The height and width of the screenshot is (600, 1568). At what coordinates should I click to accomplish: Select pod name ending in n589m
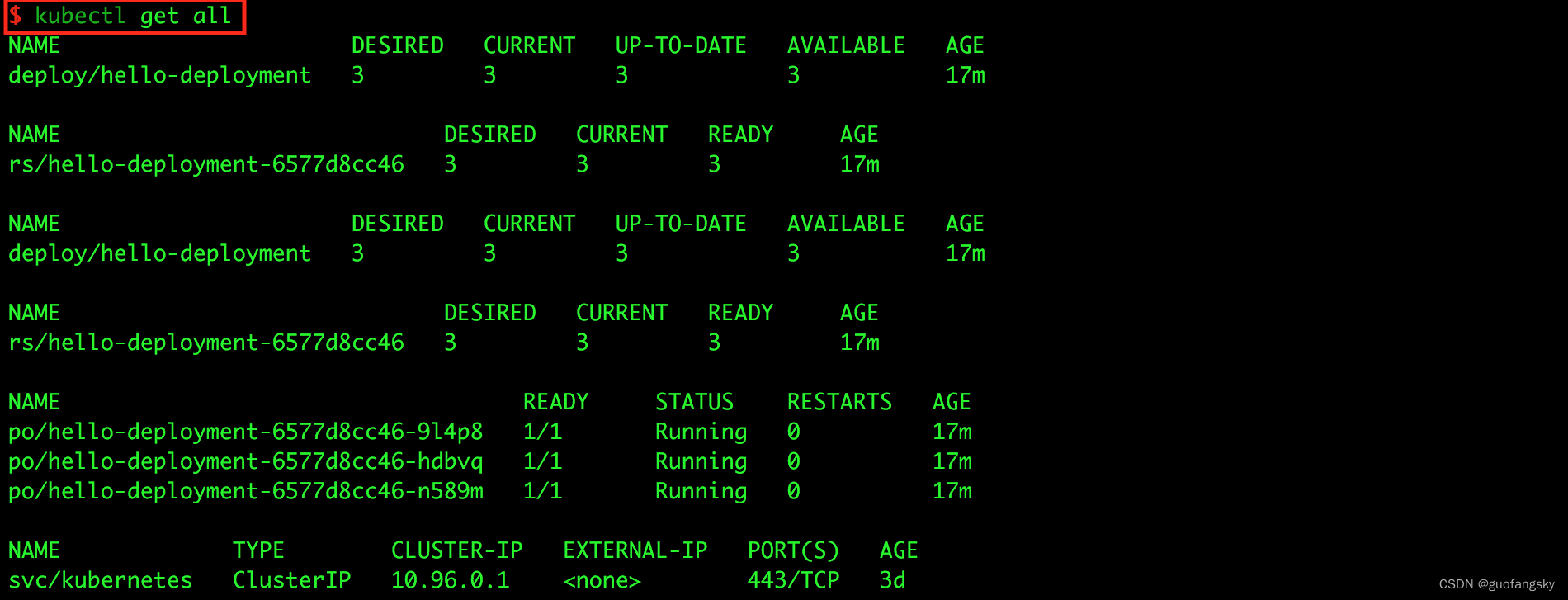tap(246, 491)
